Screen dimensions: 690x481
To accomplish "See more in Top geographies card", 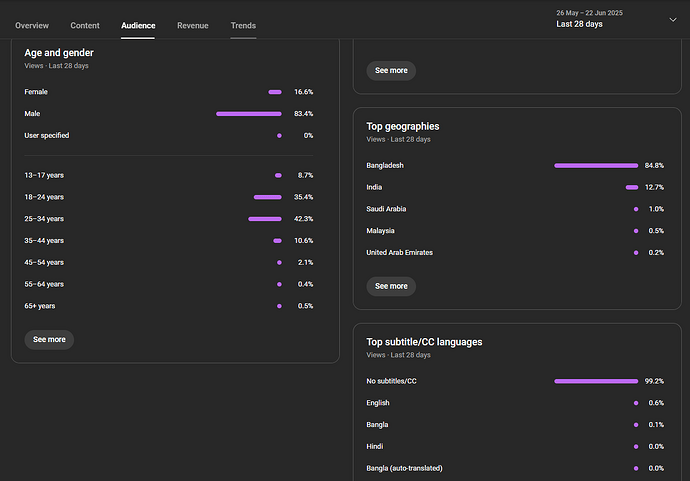I will coord(391,286).
